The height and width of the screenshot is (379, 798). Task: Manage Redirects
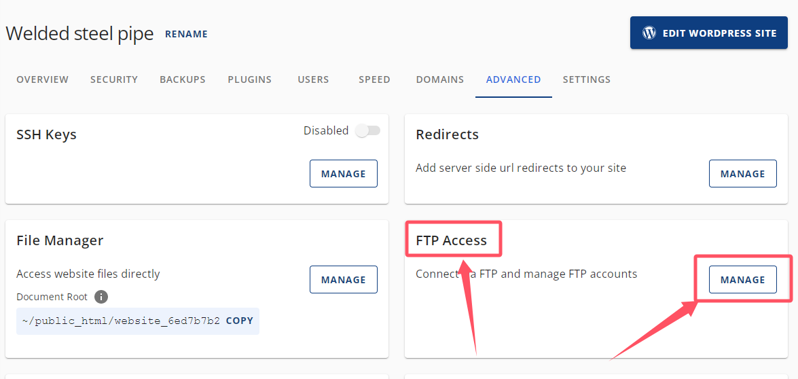(x=743, y=173)
